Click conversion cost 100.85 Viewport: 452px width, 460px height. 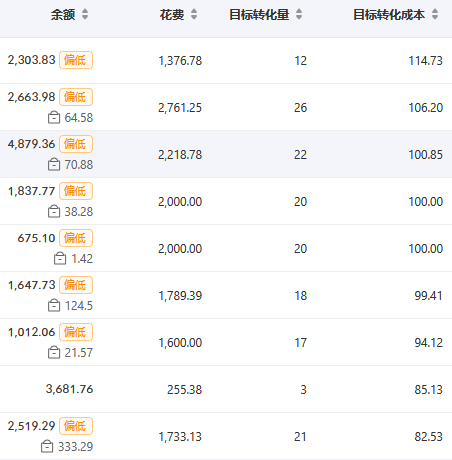point(426,155)
